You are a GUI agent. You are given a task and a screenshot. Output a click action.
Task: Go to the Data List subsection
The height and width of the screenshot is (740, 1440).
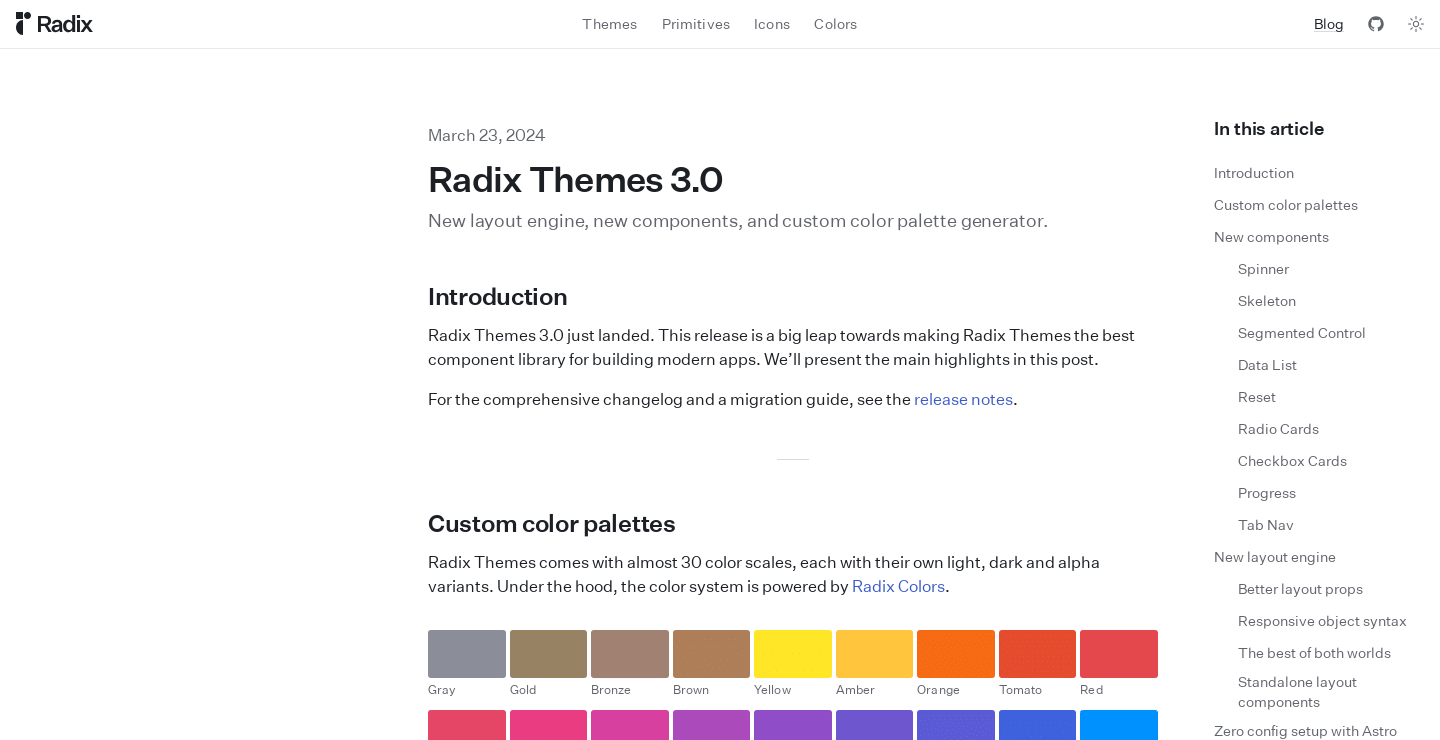click(x=1267, y=364)
